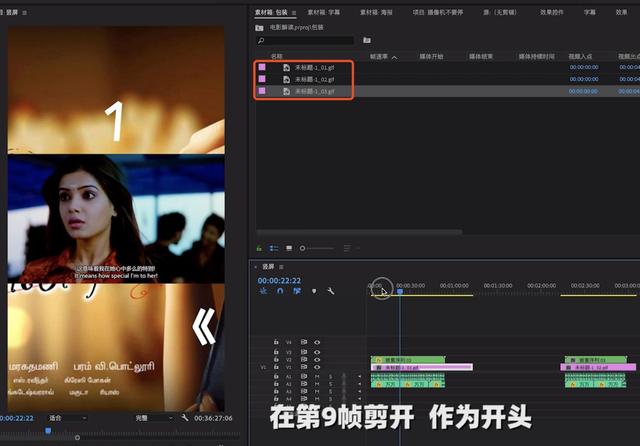Switch project panel to list view
The image size is (640, 446).
[x=274, y=248]
